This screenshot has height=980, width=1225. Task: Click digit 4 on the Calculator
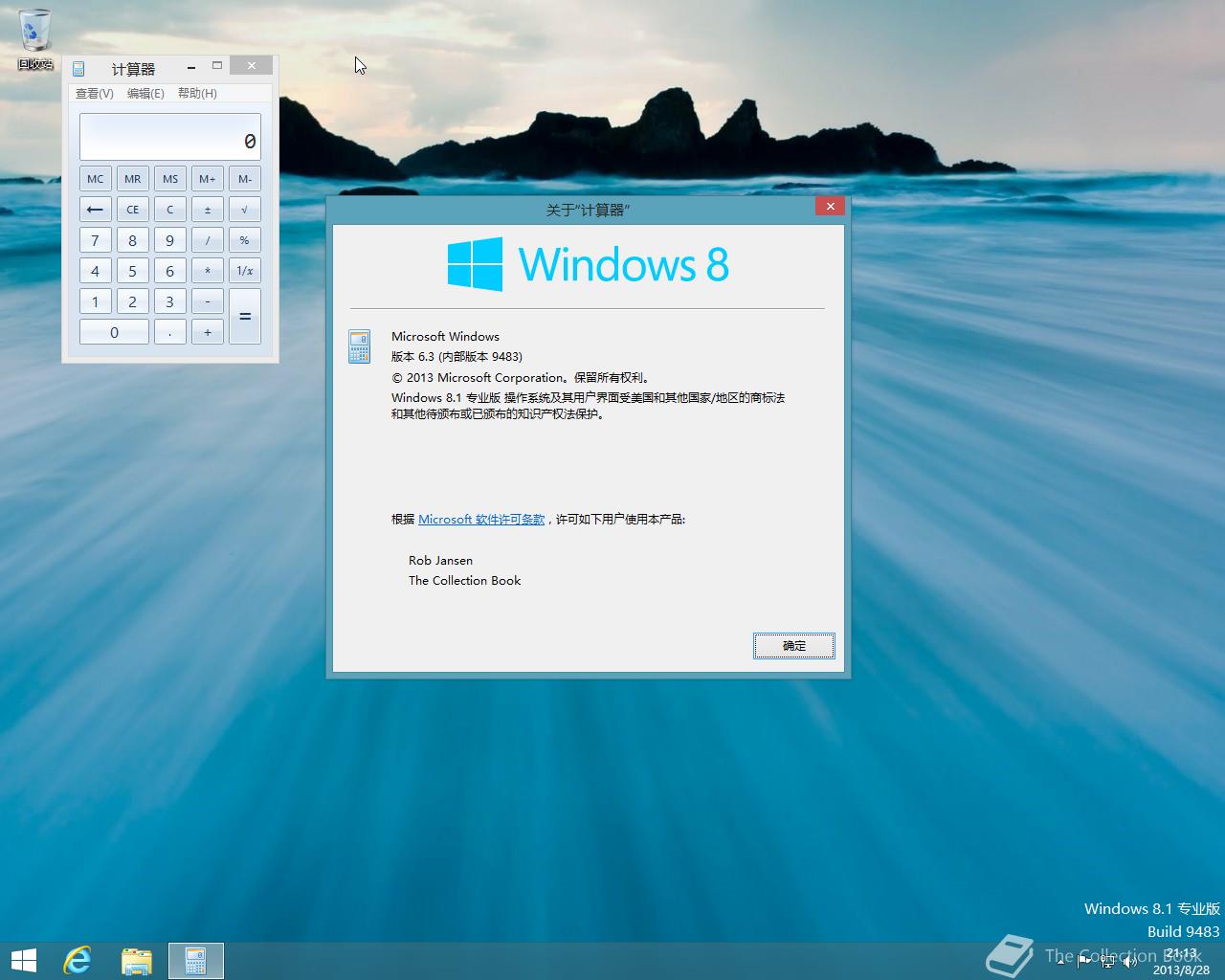[96, 271]
